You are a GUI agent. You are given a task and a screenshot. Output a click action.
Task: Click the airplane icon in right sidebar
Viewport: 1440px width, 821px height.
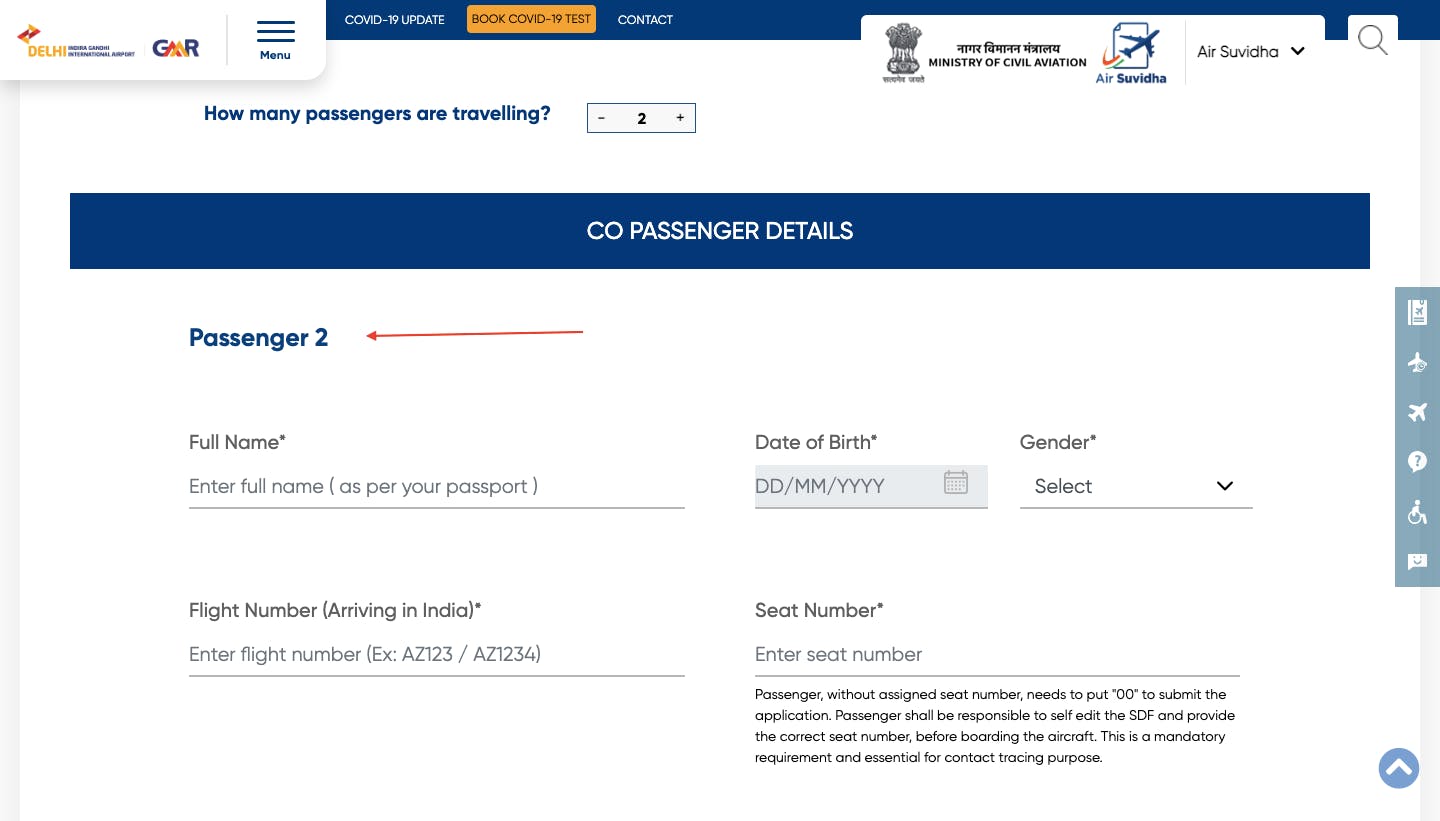click(1417, 412)
